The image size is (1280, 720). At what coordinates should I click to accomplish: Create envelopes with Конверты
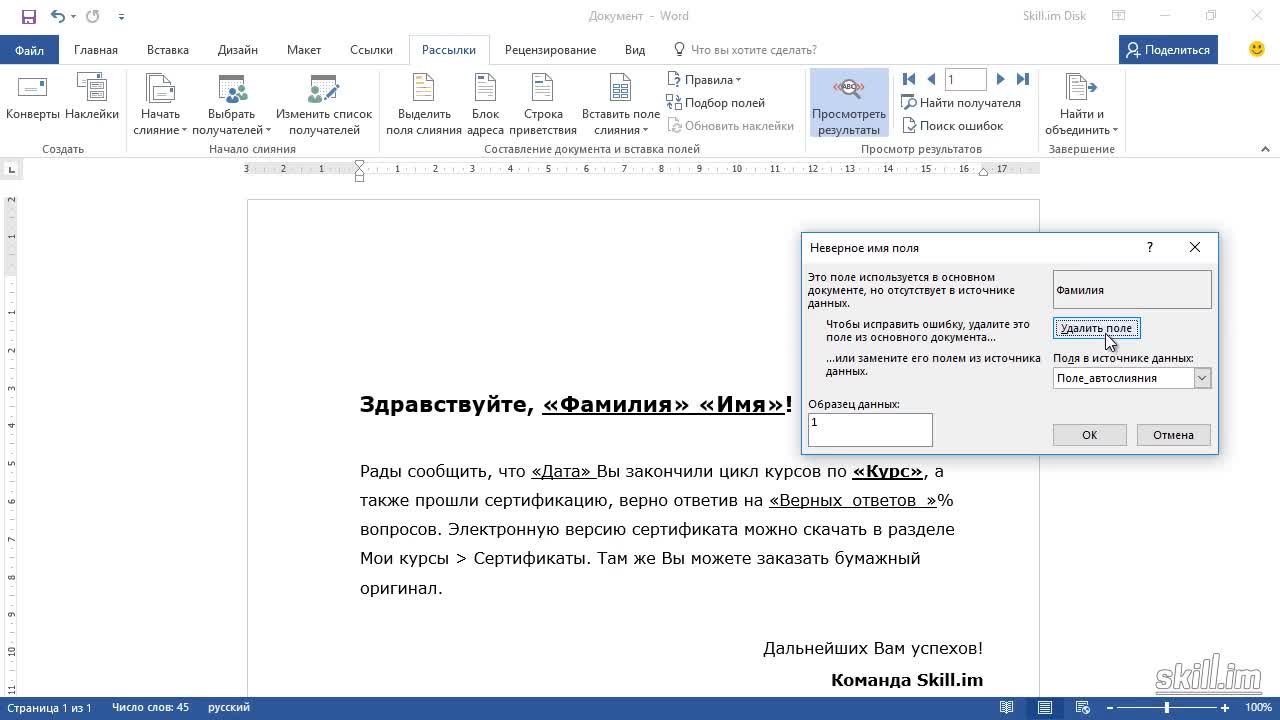click(33, 100)
